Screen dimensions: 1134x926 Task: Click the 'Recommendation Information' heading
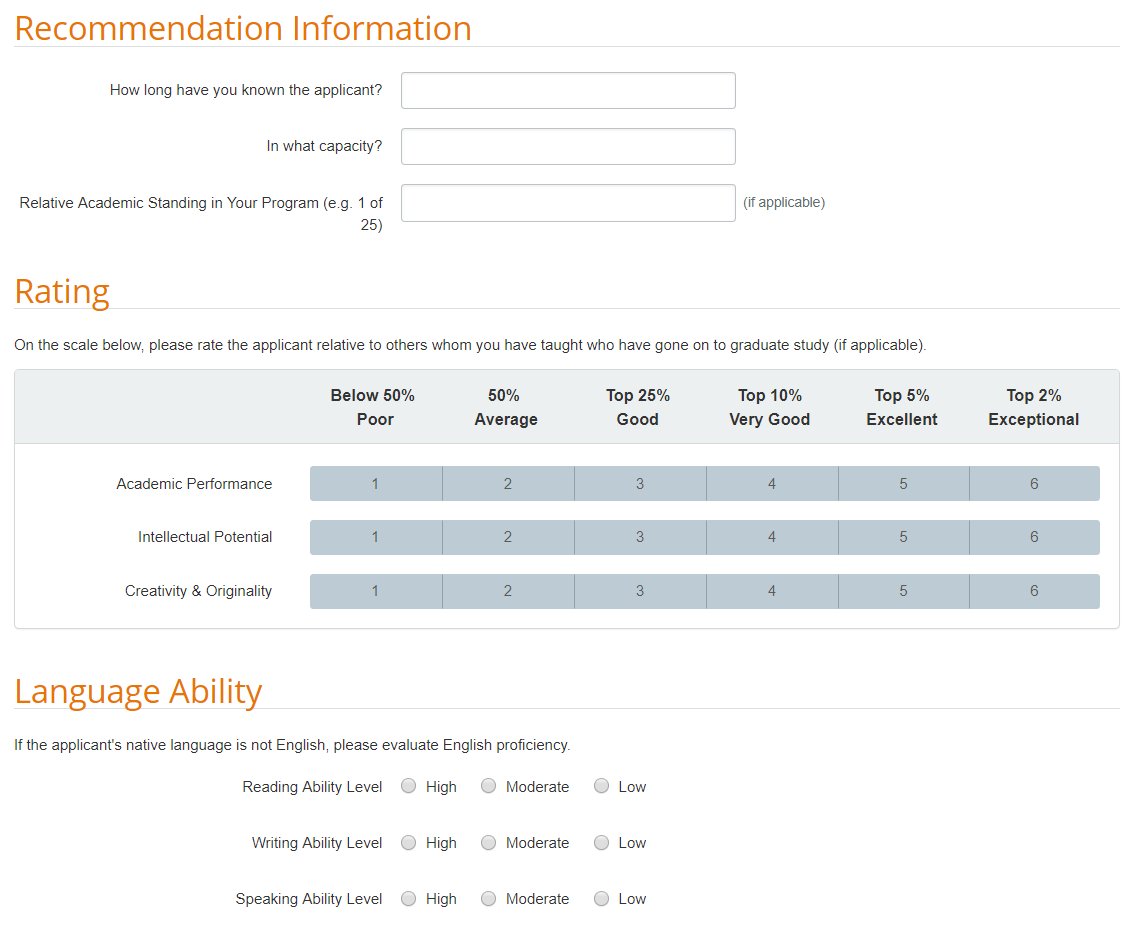(243, 28)
